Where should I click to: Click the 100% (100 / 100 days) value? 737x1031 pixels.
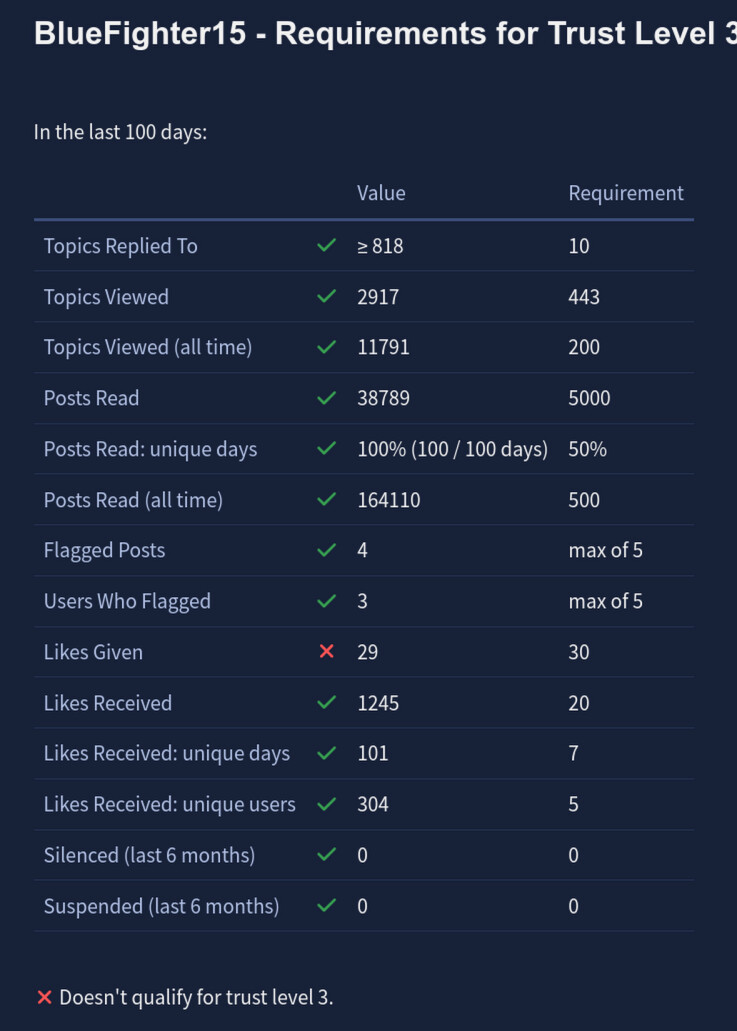pos(452,449)
